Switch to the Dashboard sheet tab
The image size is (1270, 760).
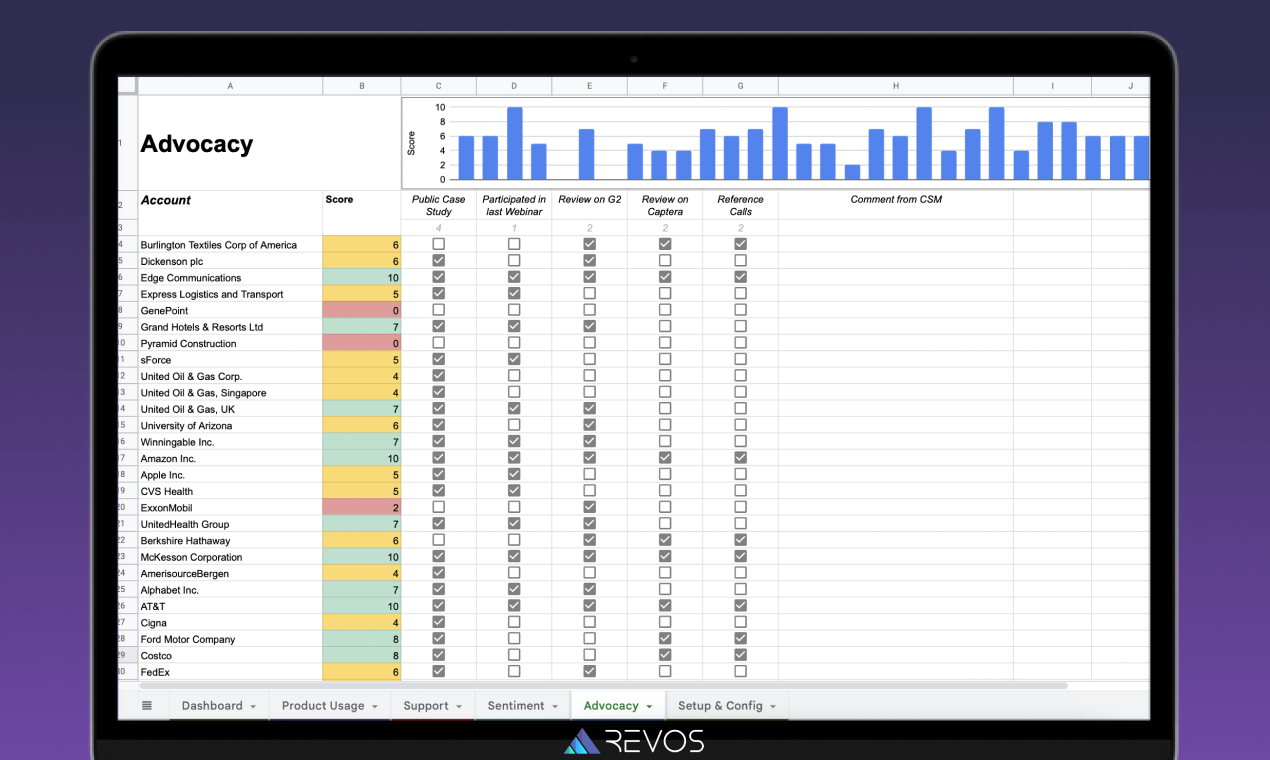[x=211, y=705]
